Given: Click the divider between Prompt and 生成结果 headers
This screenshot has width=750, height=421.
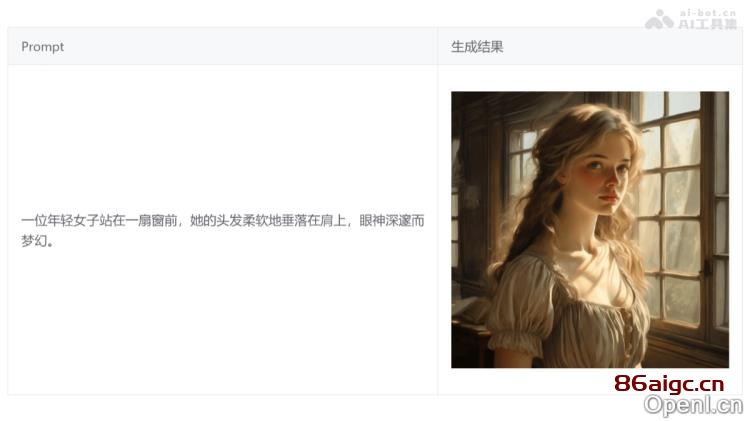Looking at the screenshot, I should (438, 46).
